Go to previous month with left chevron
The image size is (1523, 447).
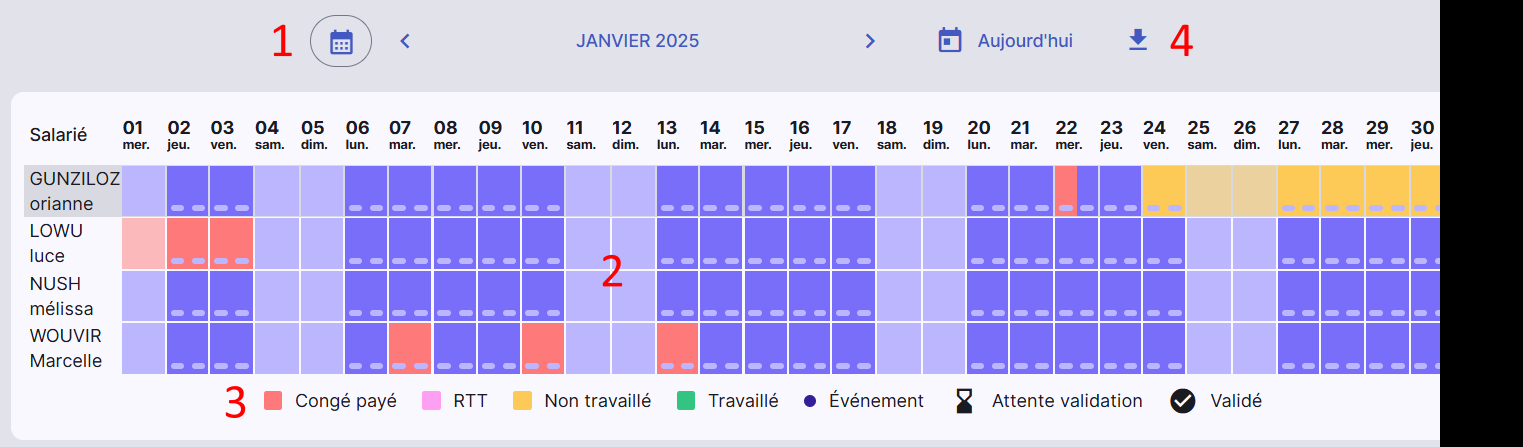405,41
